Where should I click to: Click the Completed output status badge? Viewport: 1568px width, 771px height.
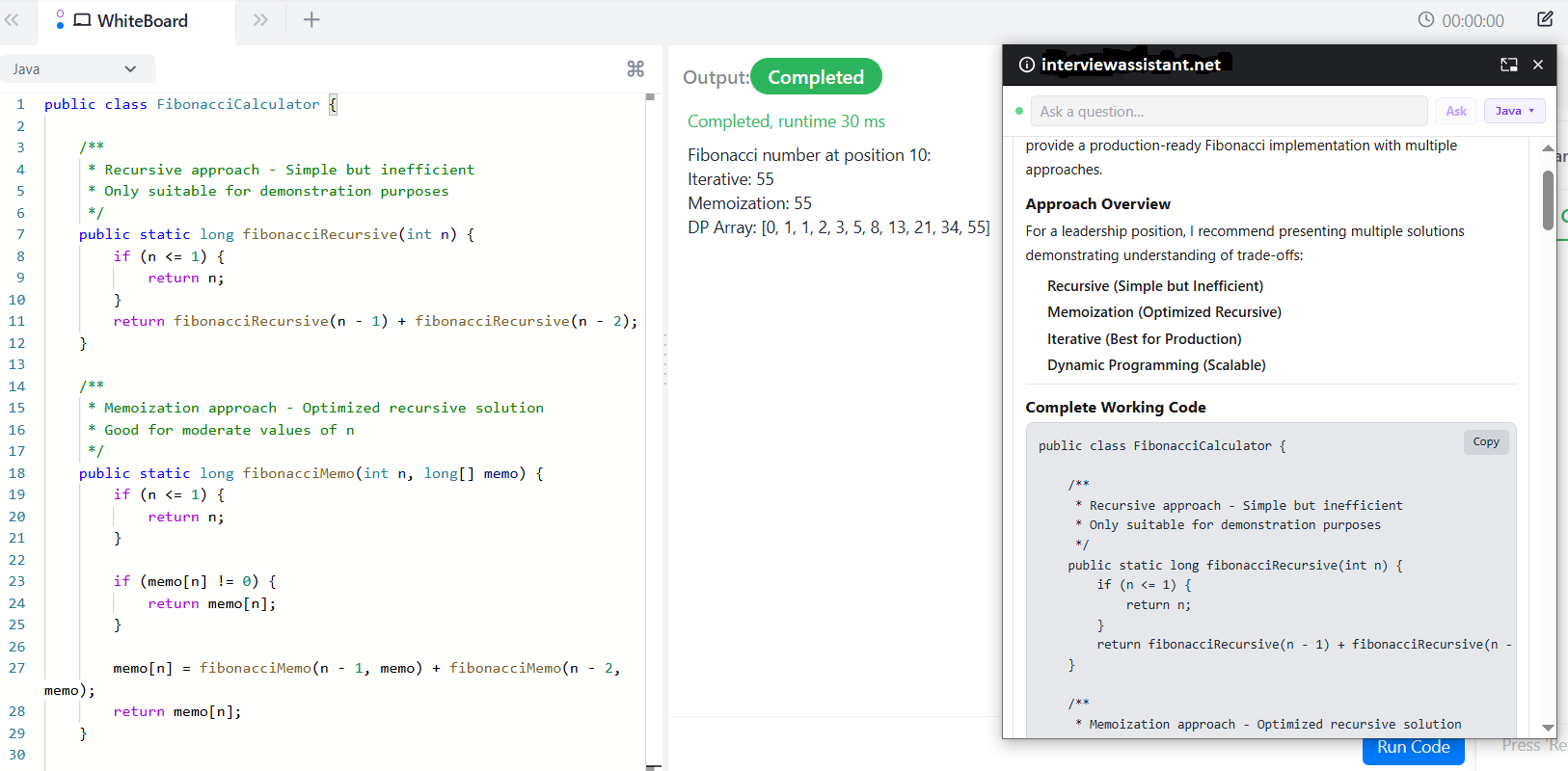[816, 77]
